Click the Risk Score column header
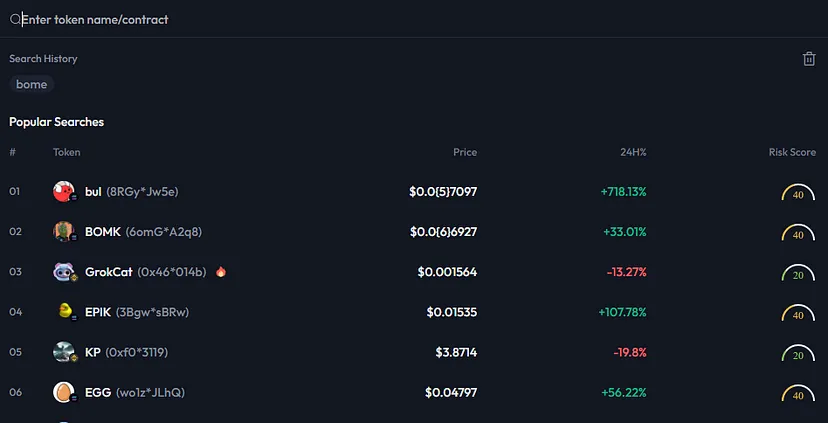The height and width of the screenshot is (423, 828). pyautogui.click(x=792, y=152)
